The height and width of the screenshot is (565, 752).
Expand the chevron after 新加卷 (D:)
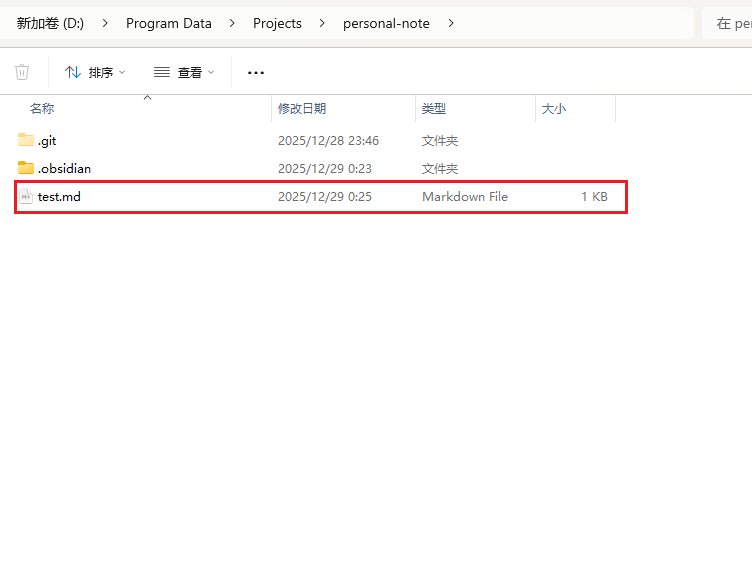coord(105,23)
